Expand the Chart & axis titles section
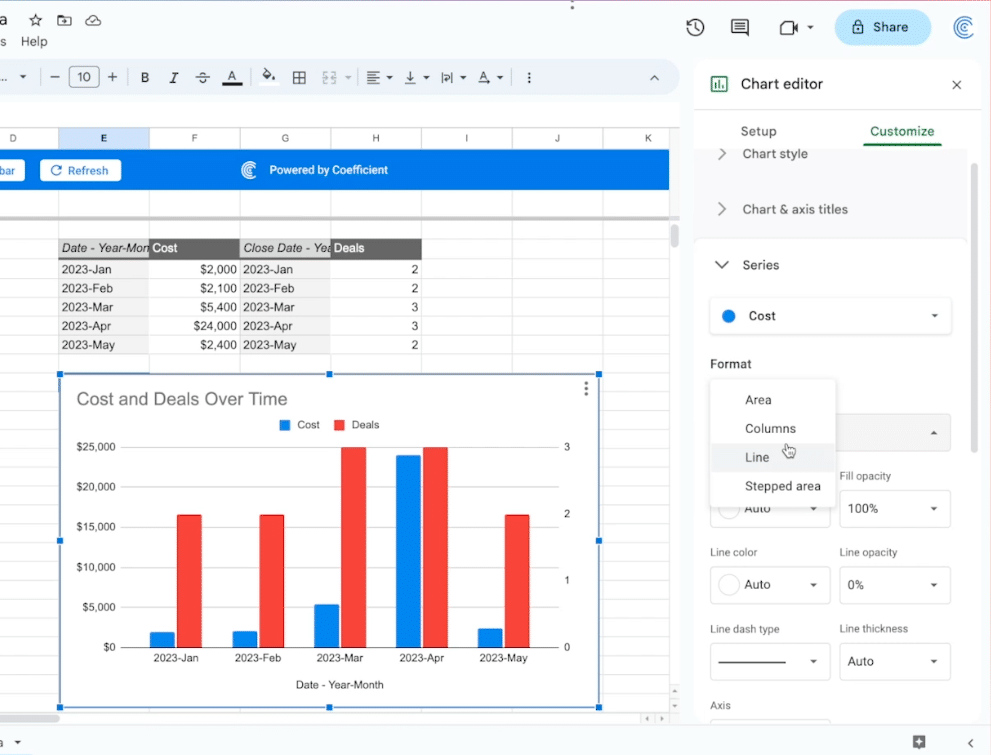The height and width of the screenshot is (755, 991). 795,209
